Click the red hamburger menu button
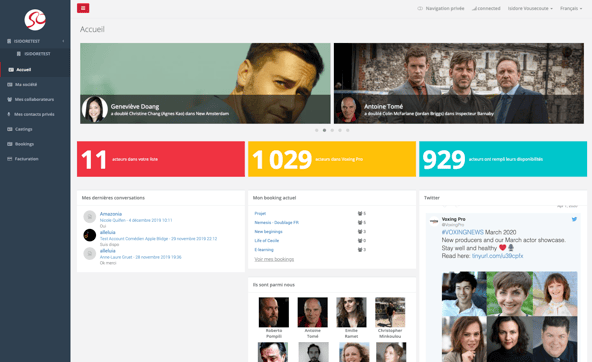The image size is (592, 362). 83,8
